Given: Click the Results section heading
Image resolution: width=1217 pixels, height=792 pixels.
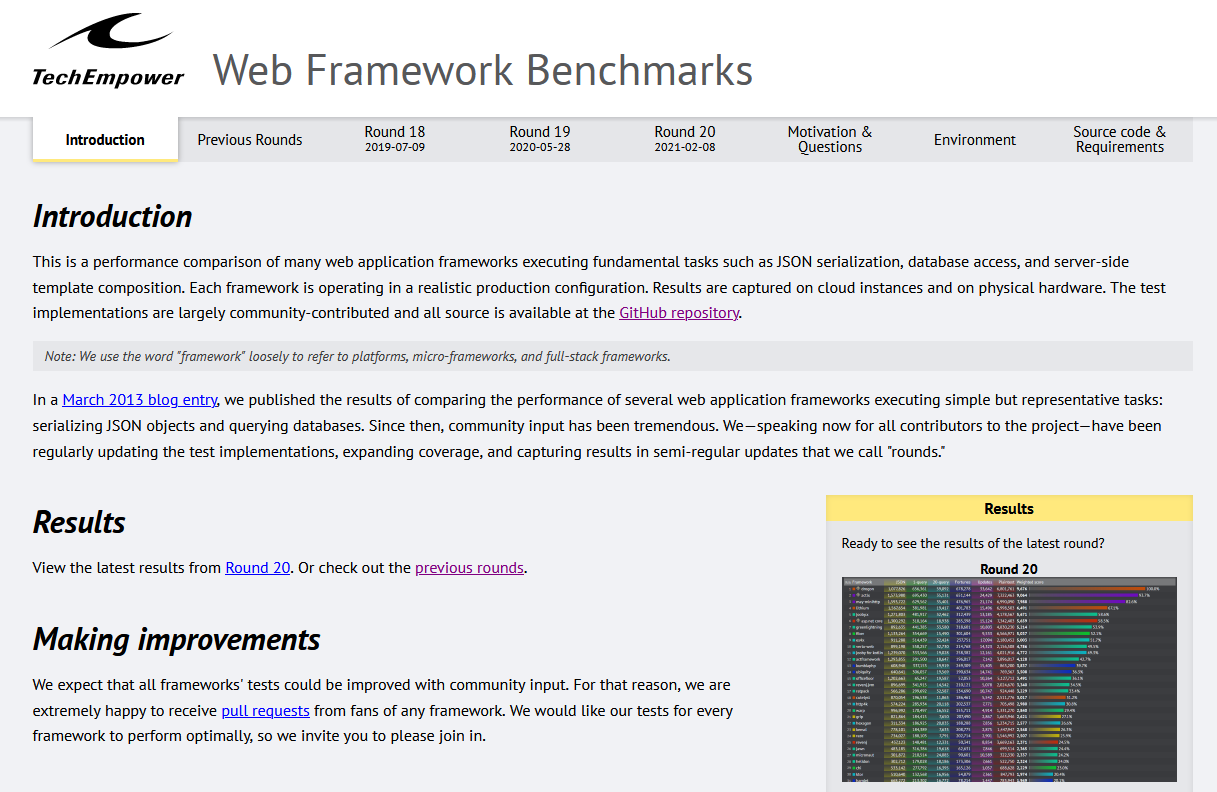Looking at the screenshot, I should pos(79,522).
